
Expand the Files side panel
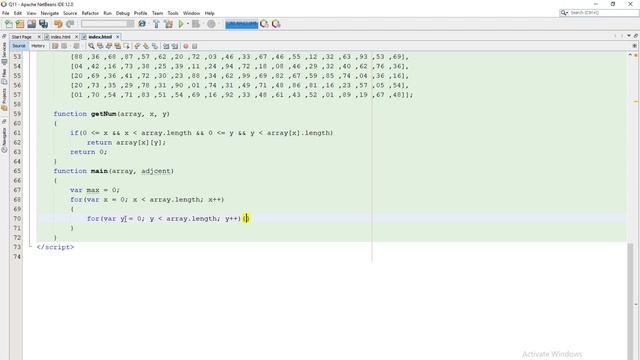(4, 77)
